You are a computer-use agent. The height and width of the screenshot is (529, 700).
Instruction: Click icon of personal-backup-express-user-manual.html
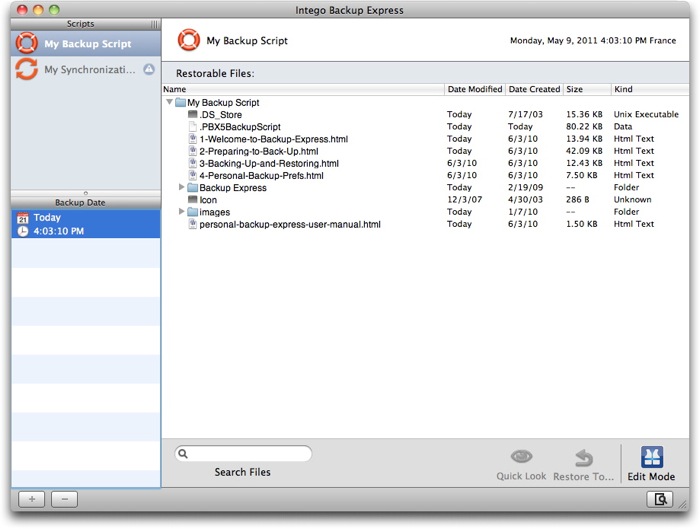click(x=192, y=224)
